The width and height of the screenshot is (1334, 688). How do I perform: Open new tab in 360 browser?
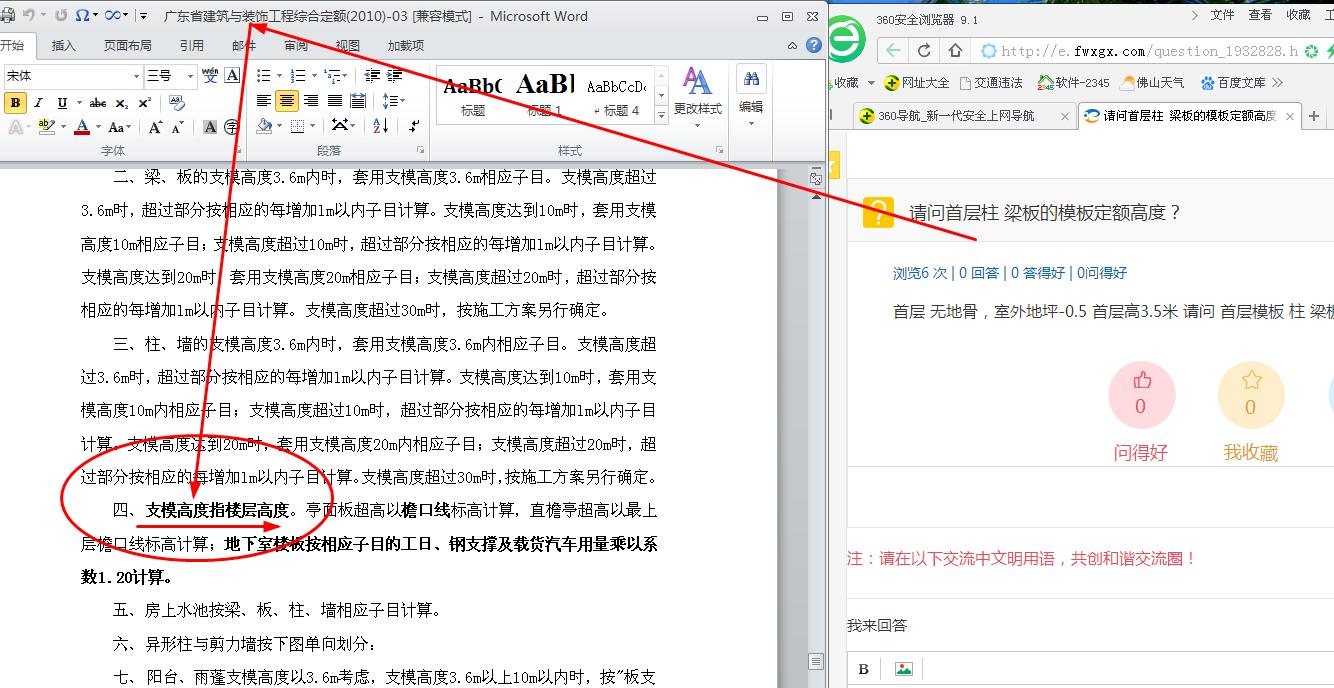(x=1315, y=116)
